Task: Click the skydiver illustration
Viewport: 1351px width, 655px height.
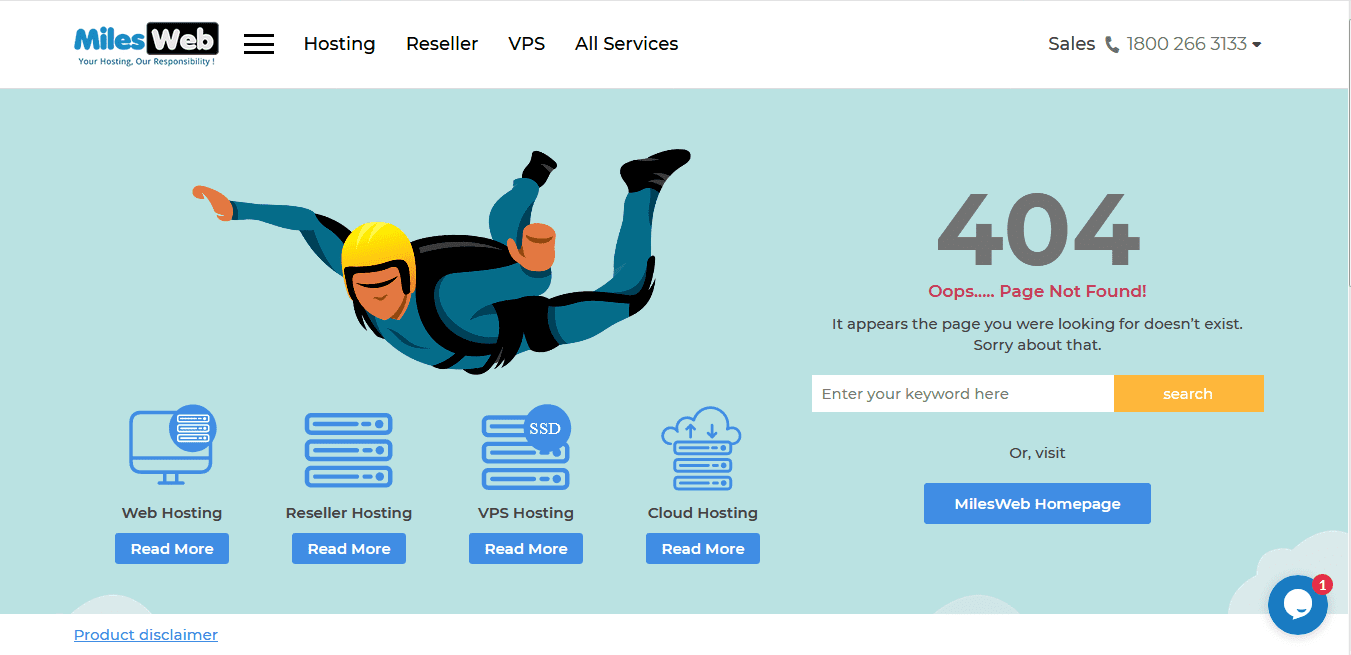Action: coord(443,260)
